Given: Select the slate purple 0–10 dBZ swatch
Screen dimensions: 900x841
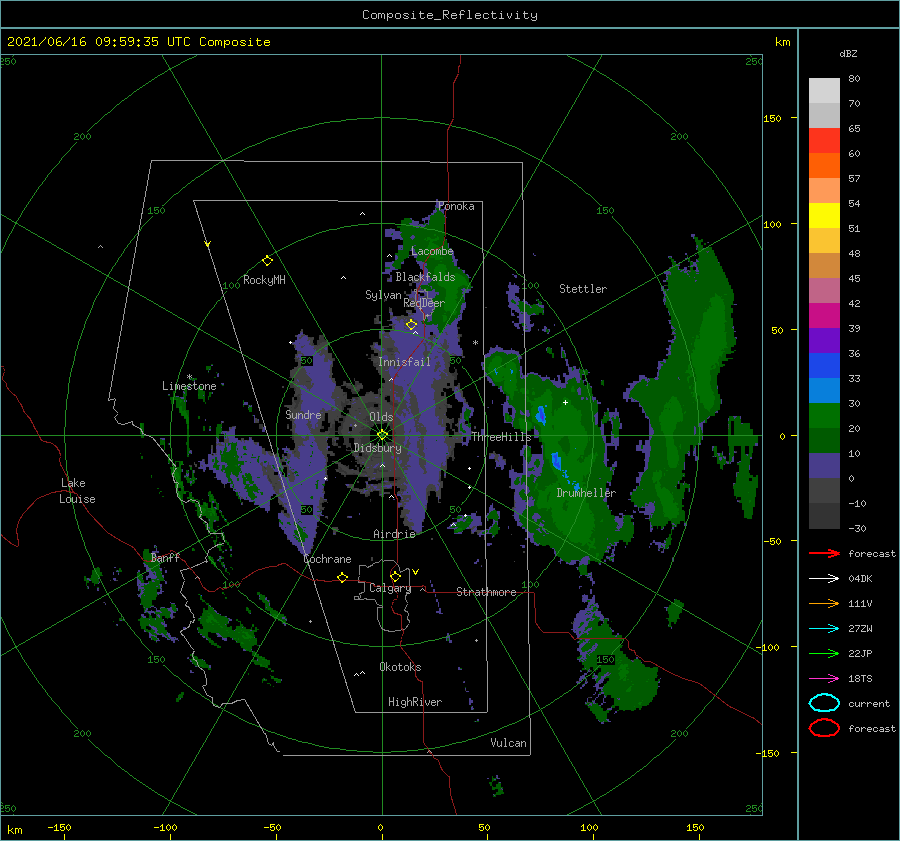Looking at the screenshot, I should (824, 466).
